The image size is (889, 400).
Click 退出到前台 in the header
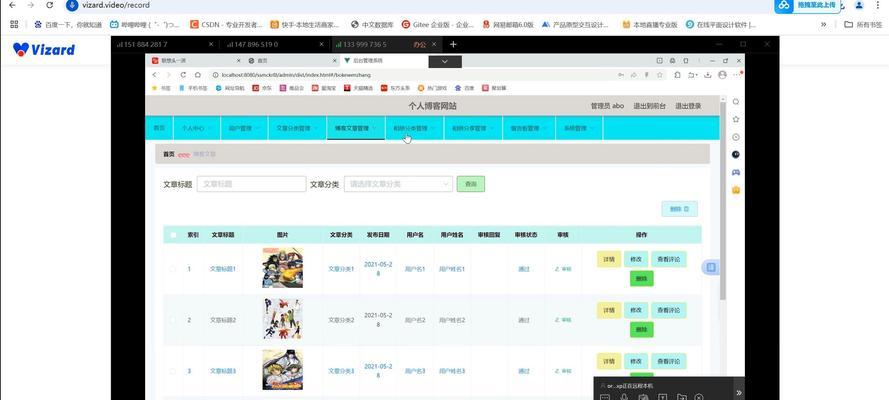click(649, 106)
